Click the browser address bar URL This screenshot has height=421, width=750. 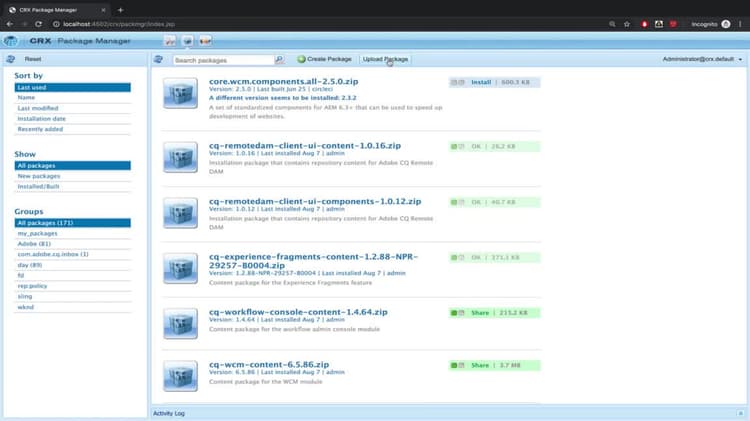(x=119, y=24)
